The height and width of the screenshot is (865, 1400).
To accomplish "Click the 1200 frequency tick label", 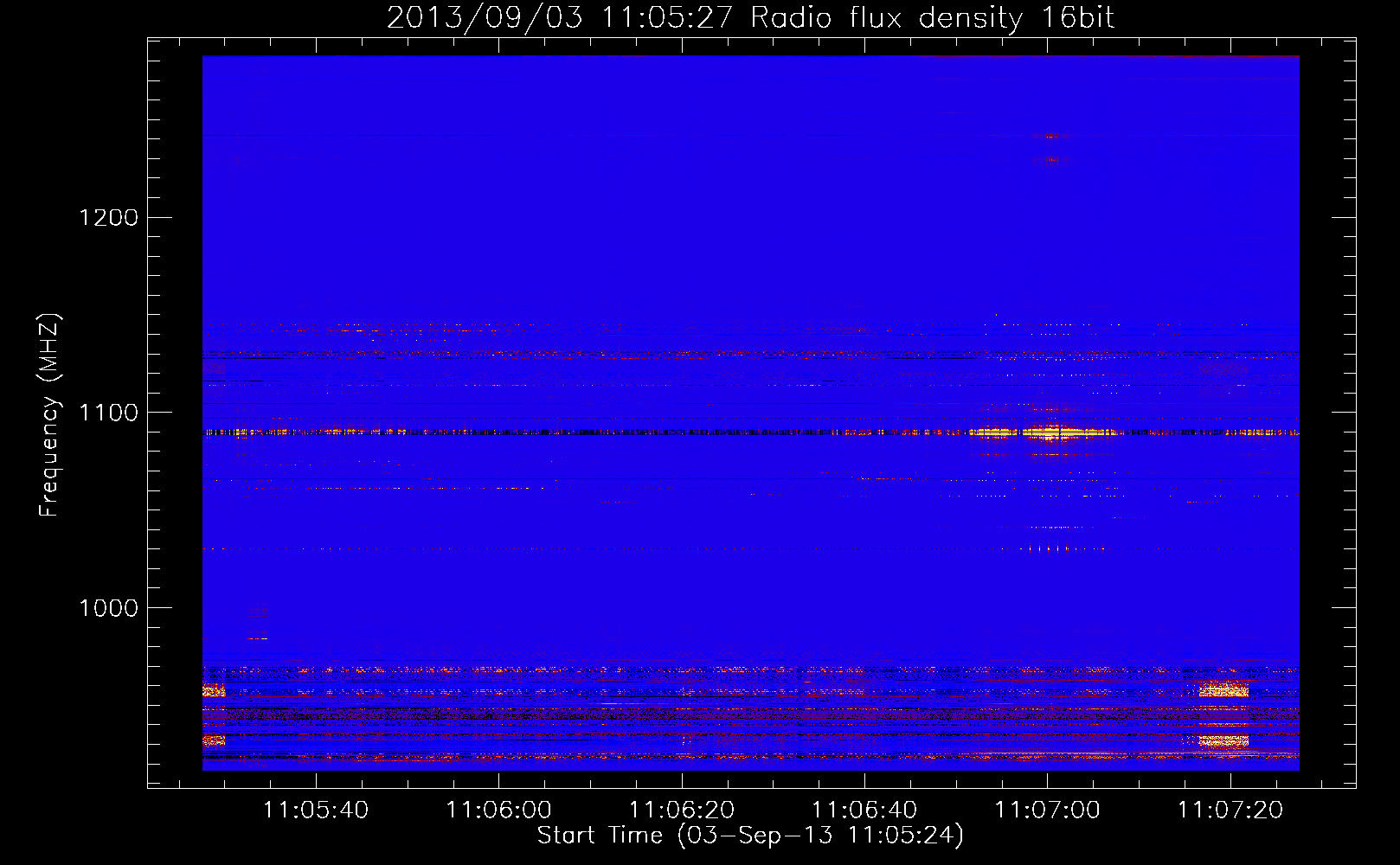I will tap(109, 217).
